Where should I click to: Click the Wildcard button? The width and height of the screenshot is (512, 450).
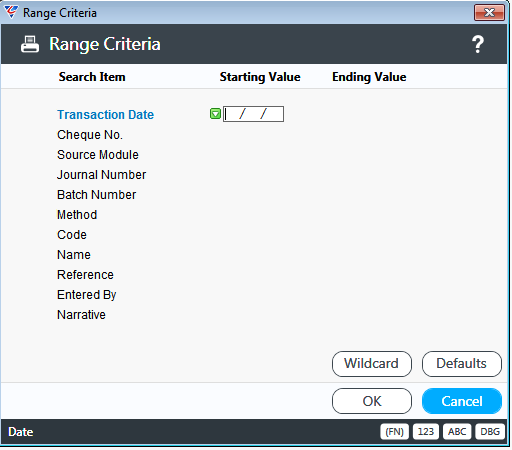[x=372, y=364]
